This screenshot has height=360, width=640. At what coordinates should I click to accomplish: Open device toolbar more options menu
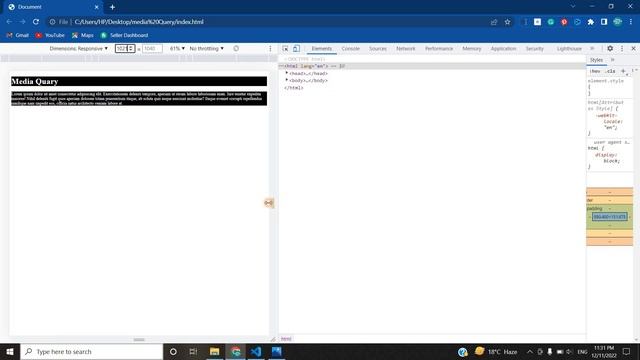click(270, 48)
